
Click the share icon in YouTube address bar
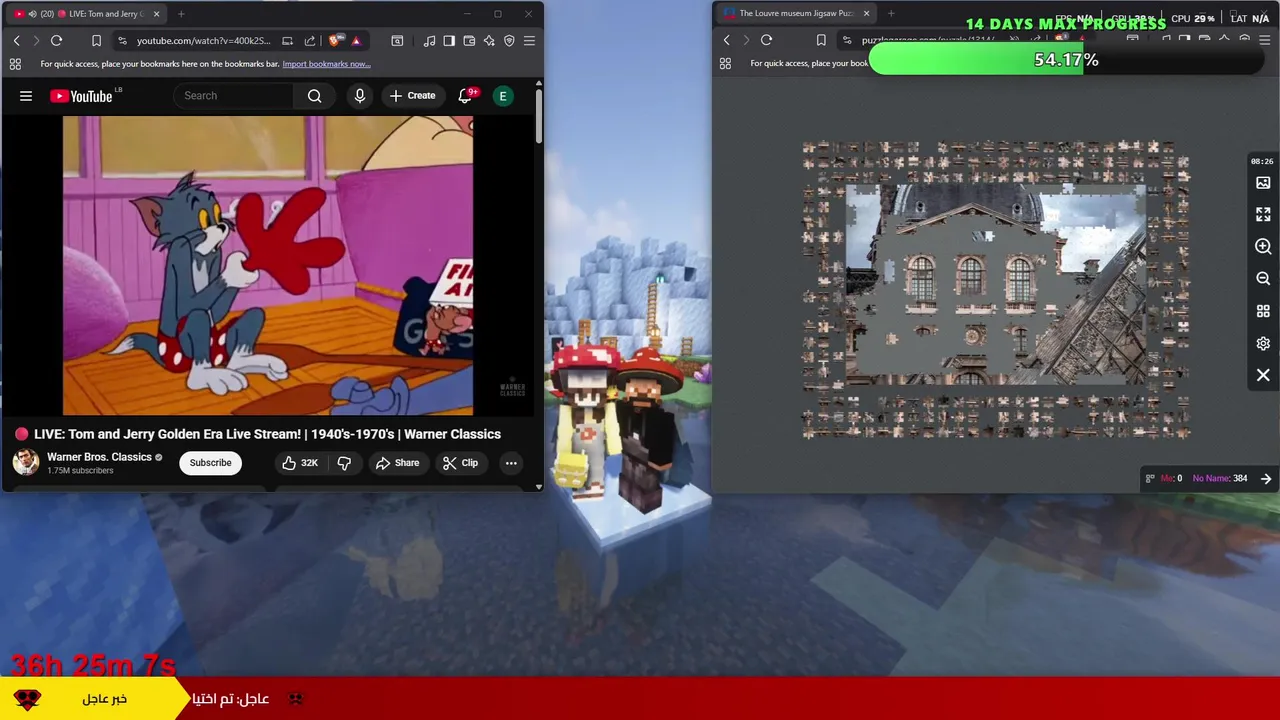coord(309,40)
